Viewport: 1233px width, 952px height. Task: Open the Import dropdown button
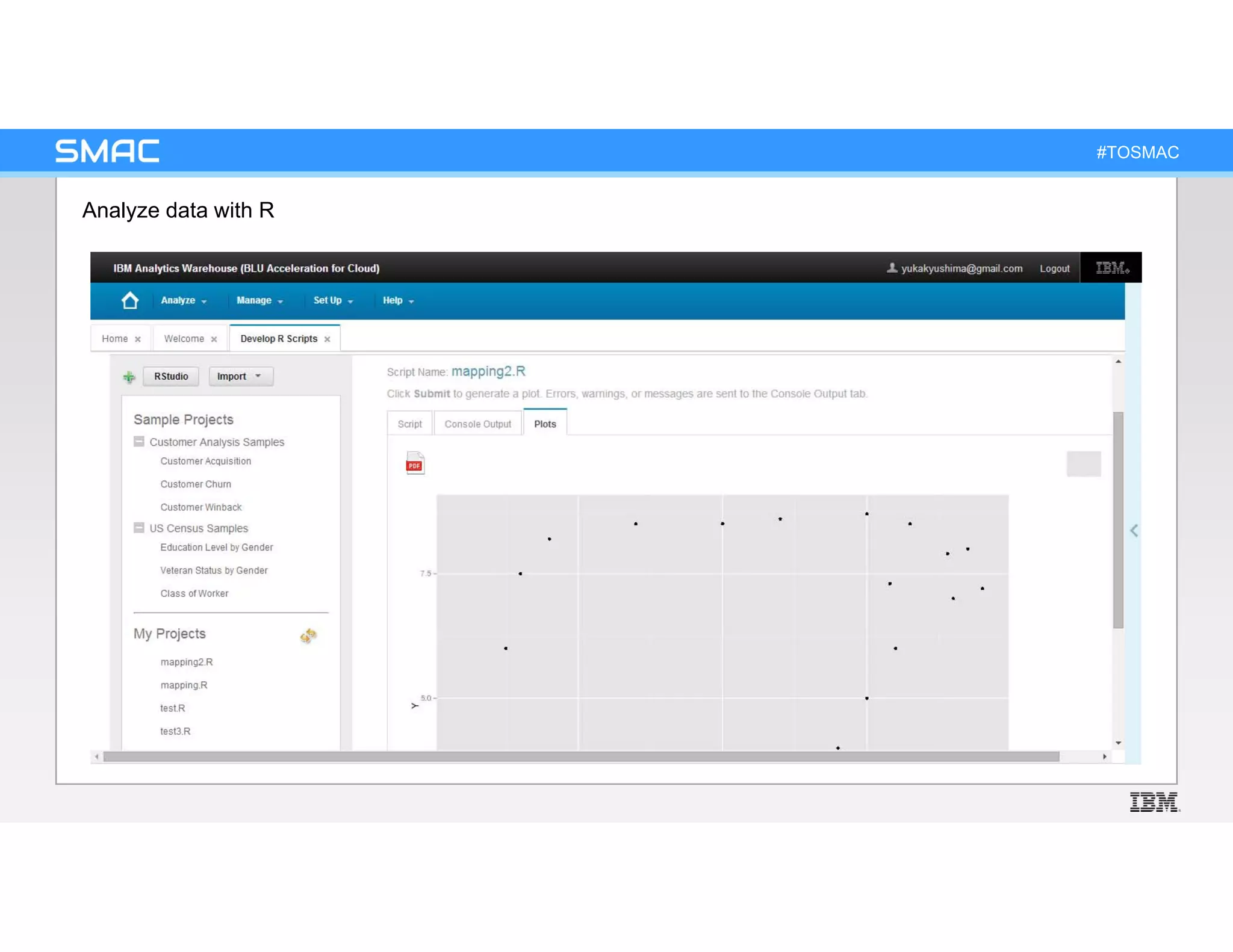pyautogui.click(x=240, y=376)
